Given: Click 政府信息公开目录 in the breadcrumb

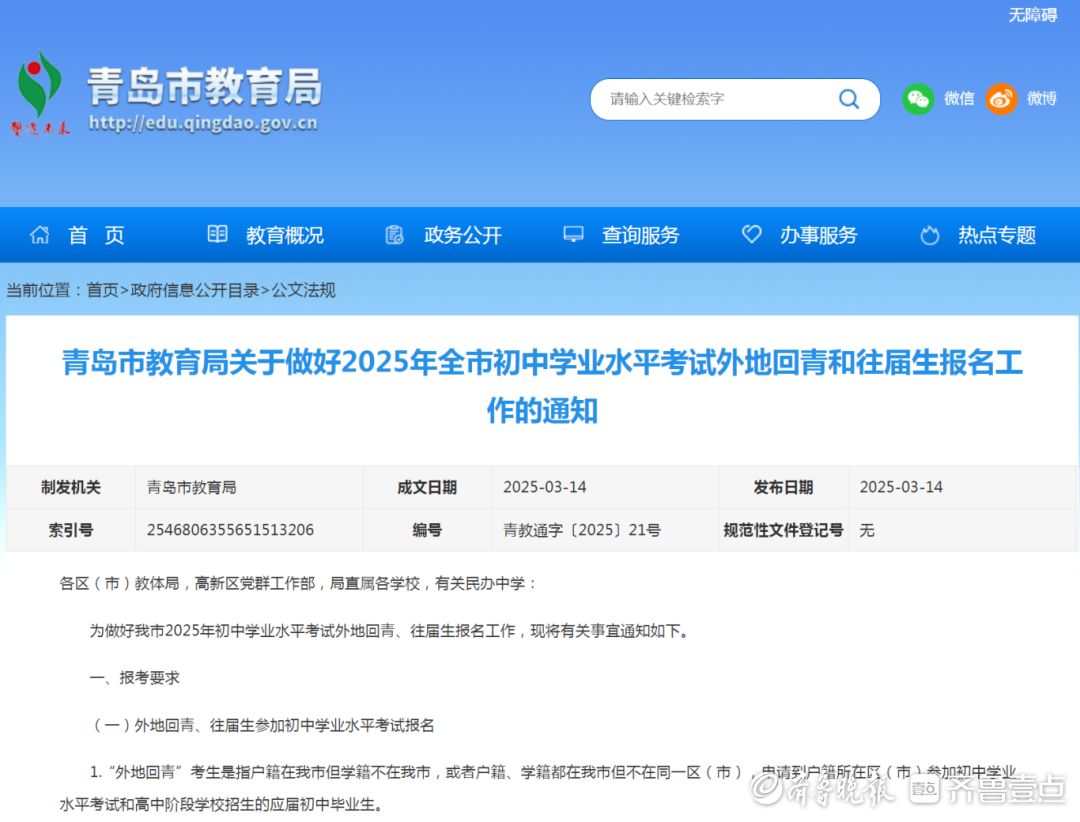Looking at the screenshot, I should coord(195,290).
